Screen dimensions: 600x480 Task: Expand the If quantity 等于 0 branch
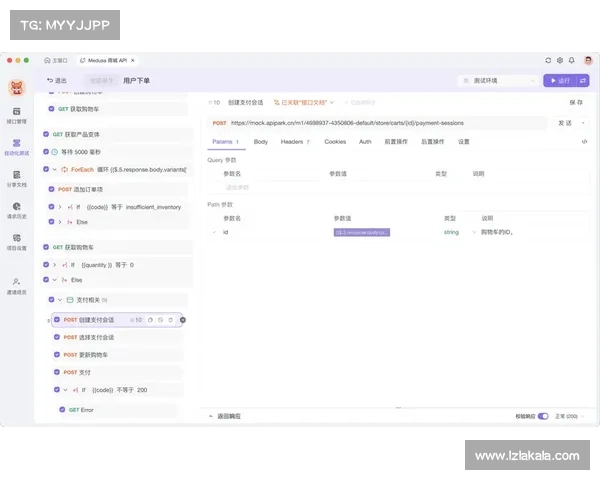click(55, 265)
